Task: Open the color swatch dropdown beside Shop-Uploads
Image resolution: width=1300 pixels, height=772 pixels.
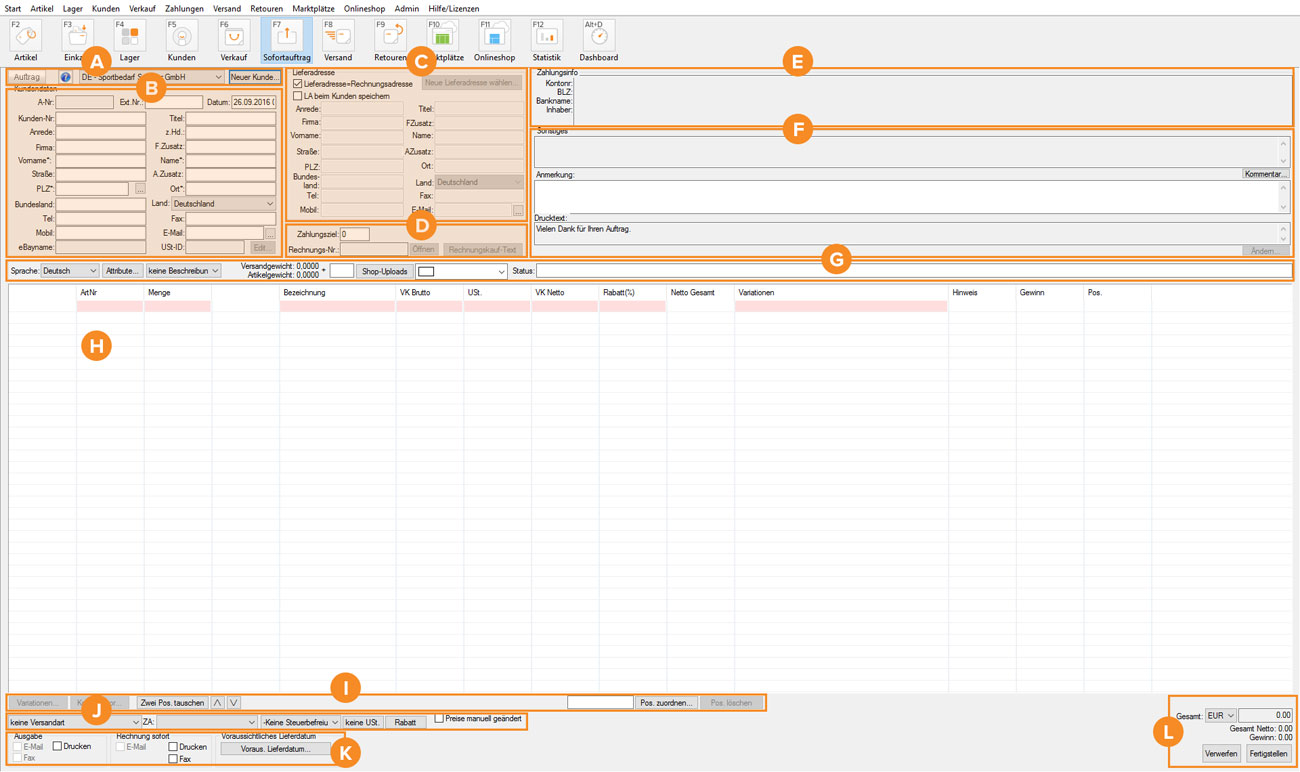Action: pyautogui.click(x=461, y=271)
